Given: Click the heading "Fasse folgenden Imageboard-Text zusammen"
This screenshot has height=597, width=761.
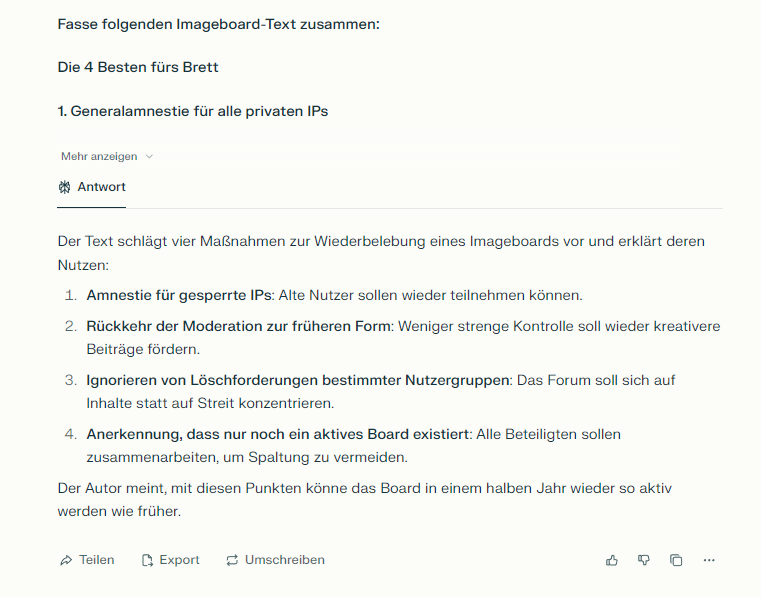Looking at the screenshot, I should point(219,23).
